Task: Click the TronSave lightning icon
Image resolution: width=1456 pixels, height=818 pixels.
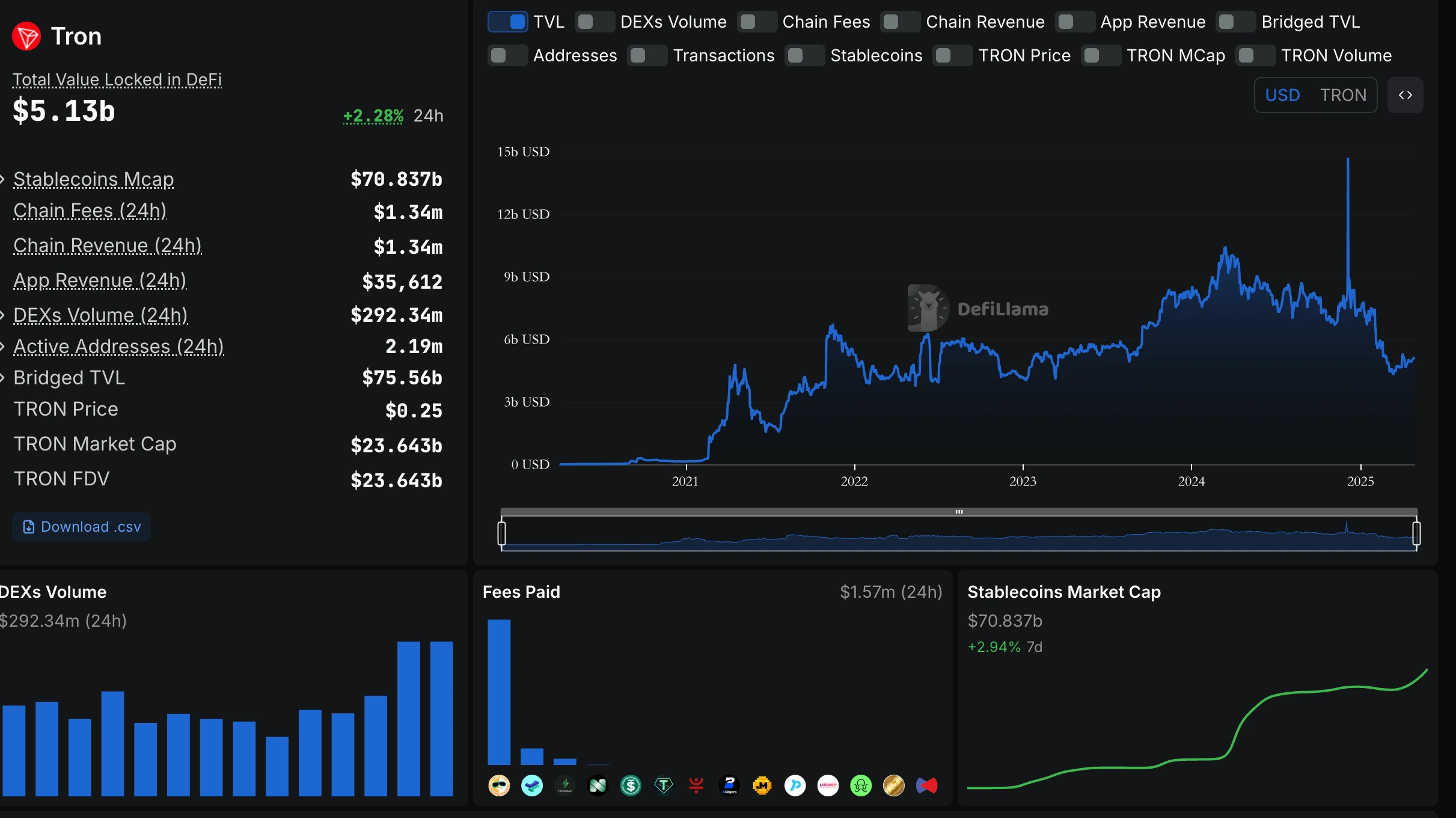Action: [565, 785]
